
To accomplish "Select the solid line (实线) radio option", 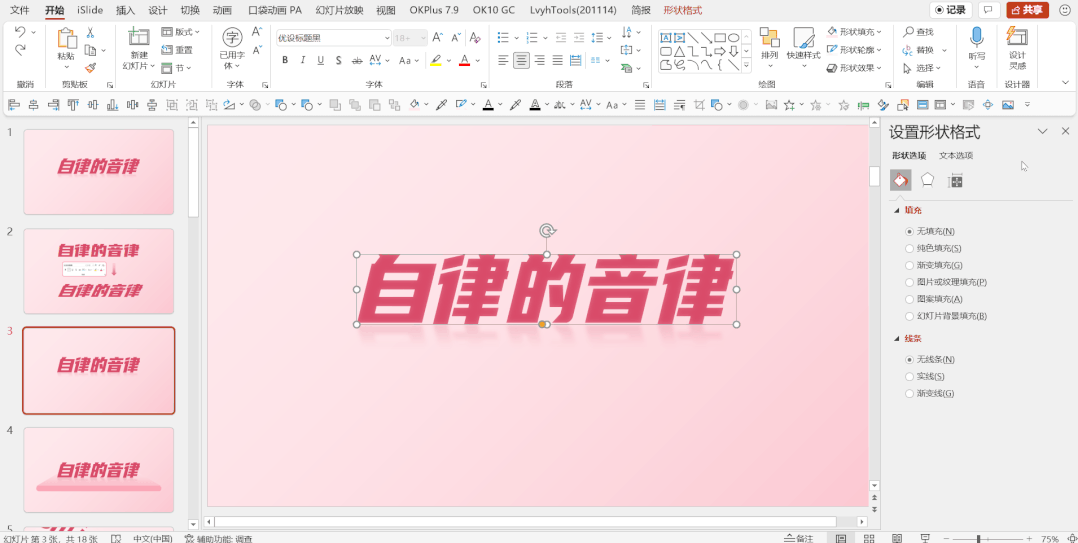I will tap(909, 376).
